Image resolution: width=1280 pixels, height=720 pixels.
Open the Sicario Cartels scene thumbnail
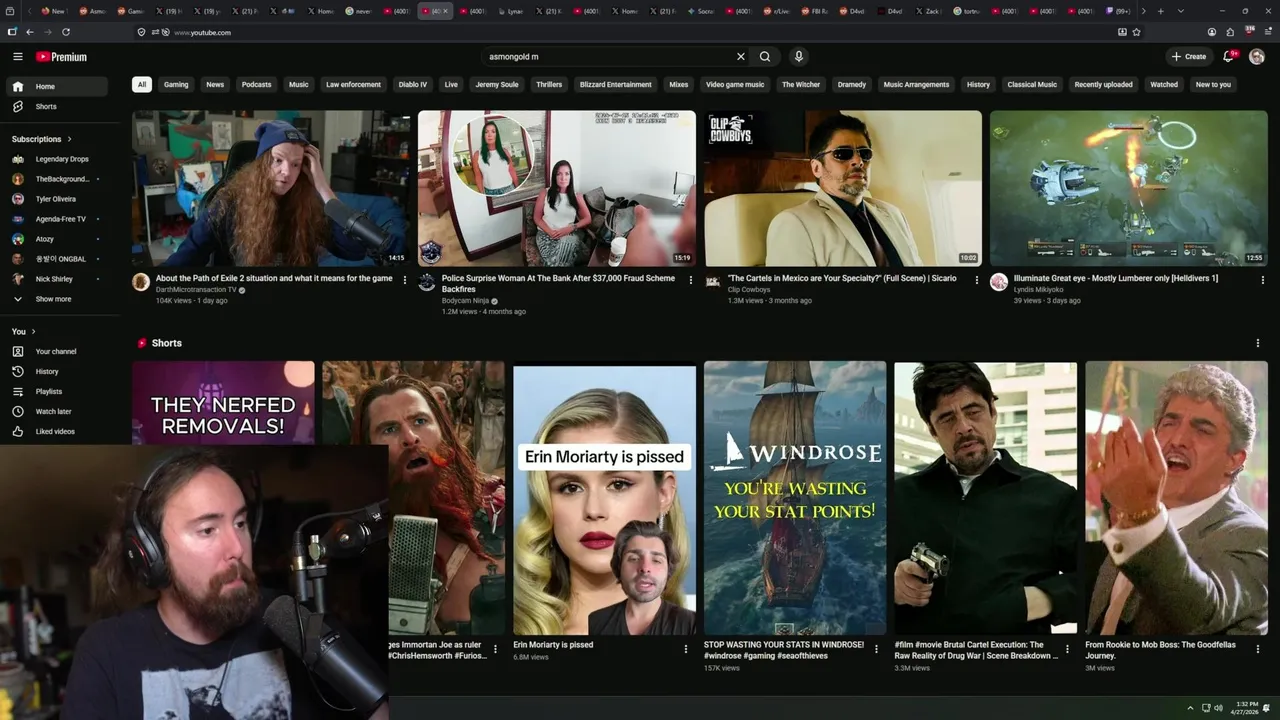point(843,188)
